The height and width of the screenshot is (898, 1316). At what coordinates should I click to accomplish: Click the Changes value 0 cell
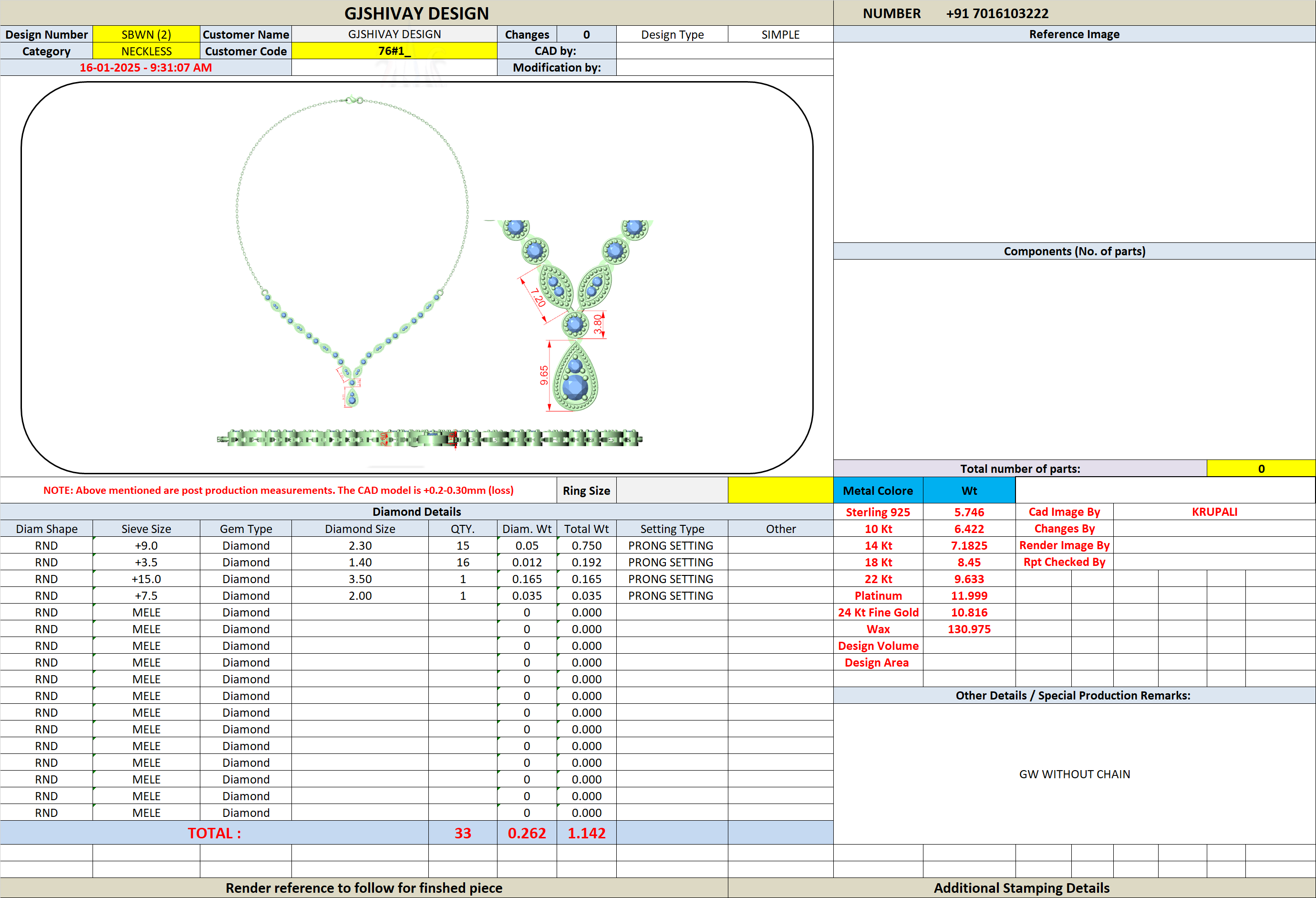pos(586,34)
